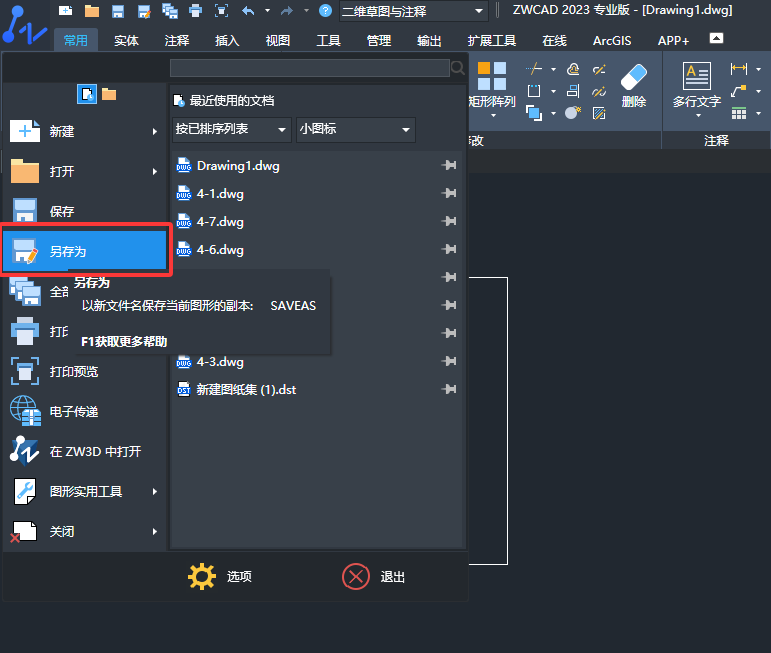Pin 4-7.dwg to the recent list

click(449, 221)
